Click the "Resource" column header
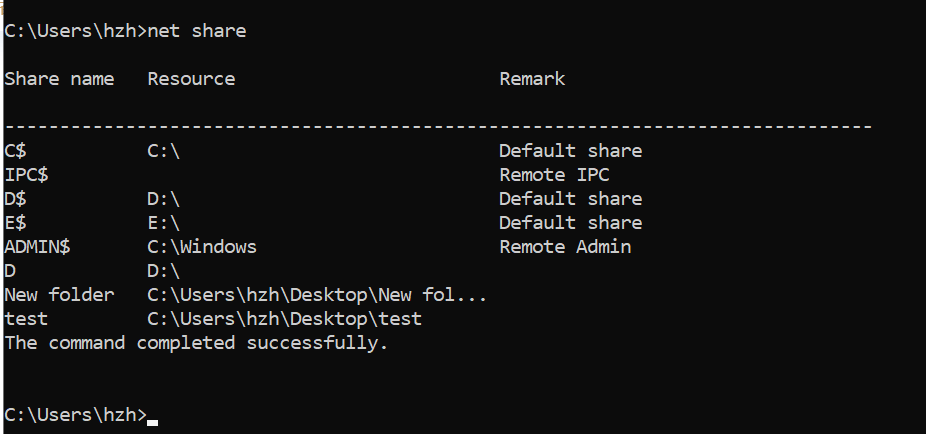Image resolution: width=926 pixels, height=434 pixels. 191,79
